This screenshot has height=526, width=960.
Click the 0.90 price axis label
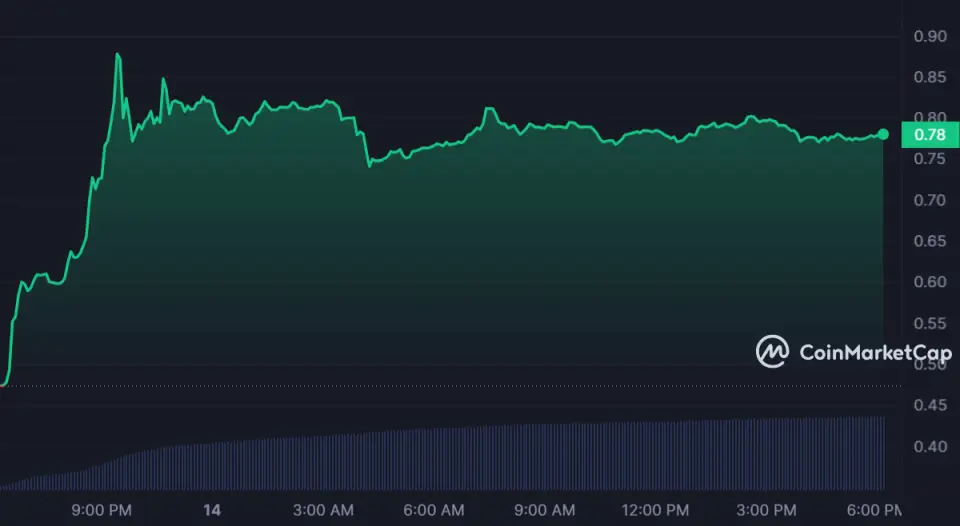point(930,36)
